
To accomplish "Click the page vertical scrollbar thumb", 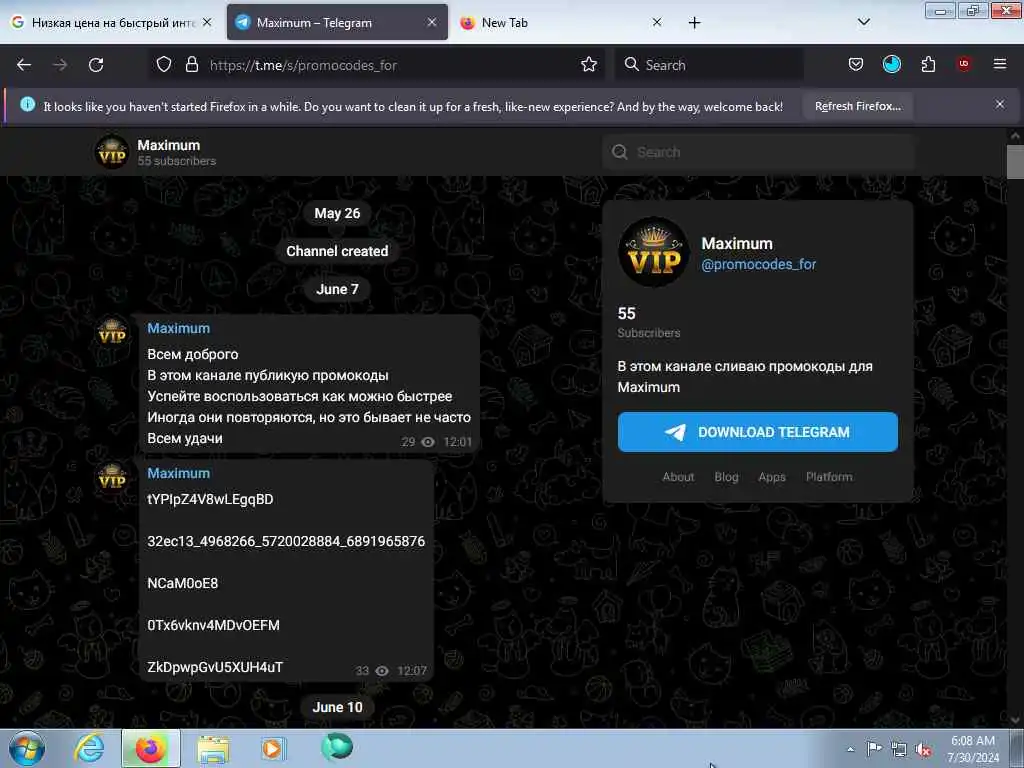I will (x=1015, y=161).
